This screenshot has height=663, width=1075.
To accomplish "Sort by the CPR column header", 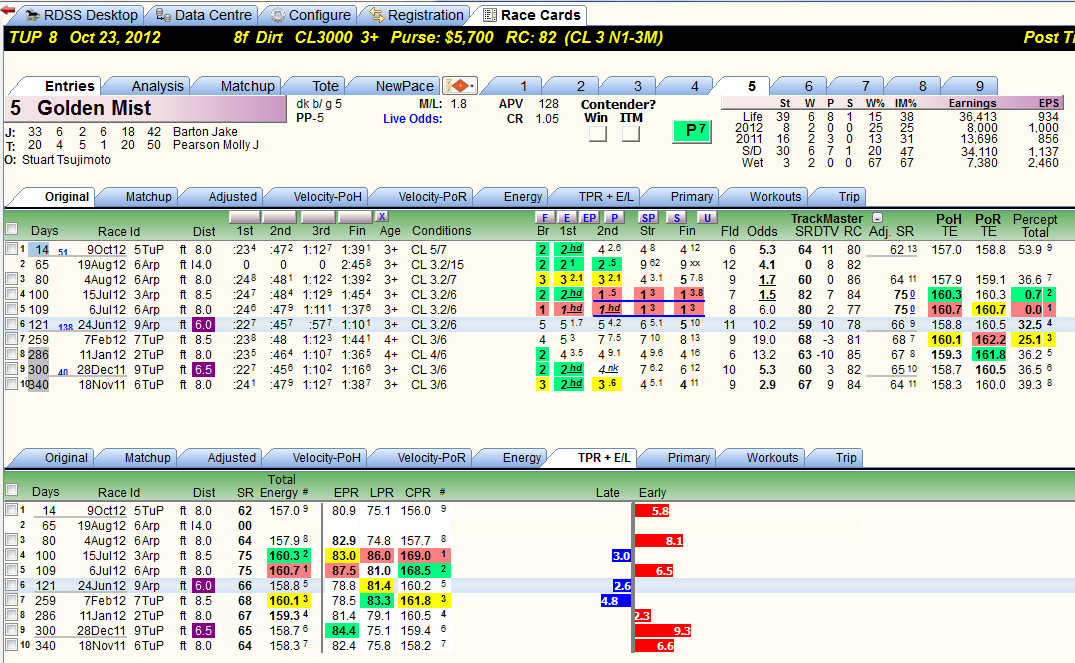I will (418, 492).
